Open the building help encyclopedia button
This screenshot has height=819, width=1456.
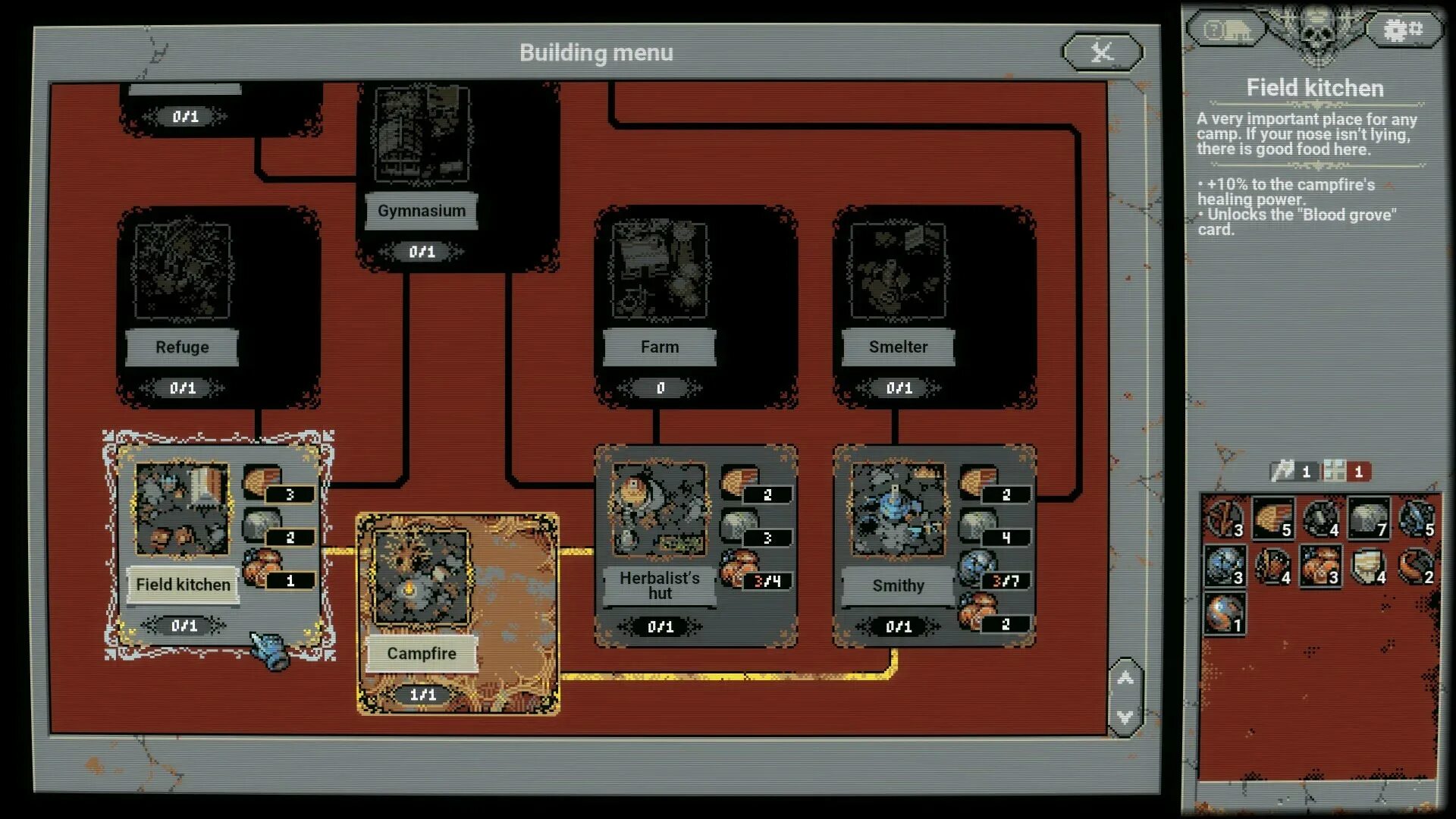pyautogui.click(x=1227, y=30)
